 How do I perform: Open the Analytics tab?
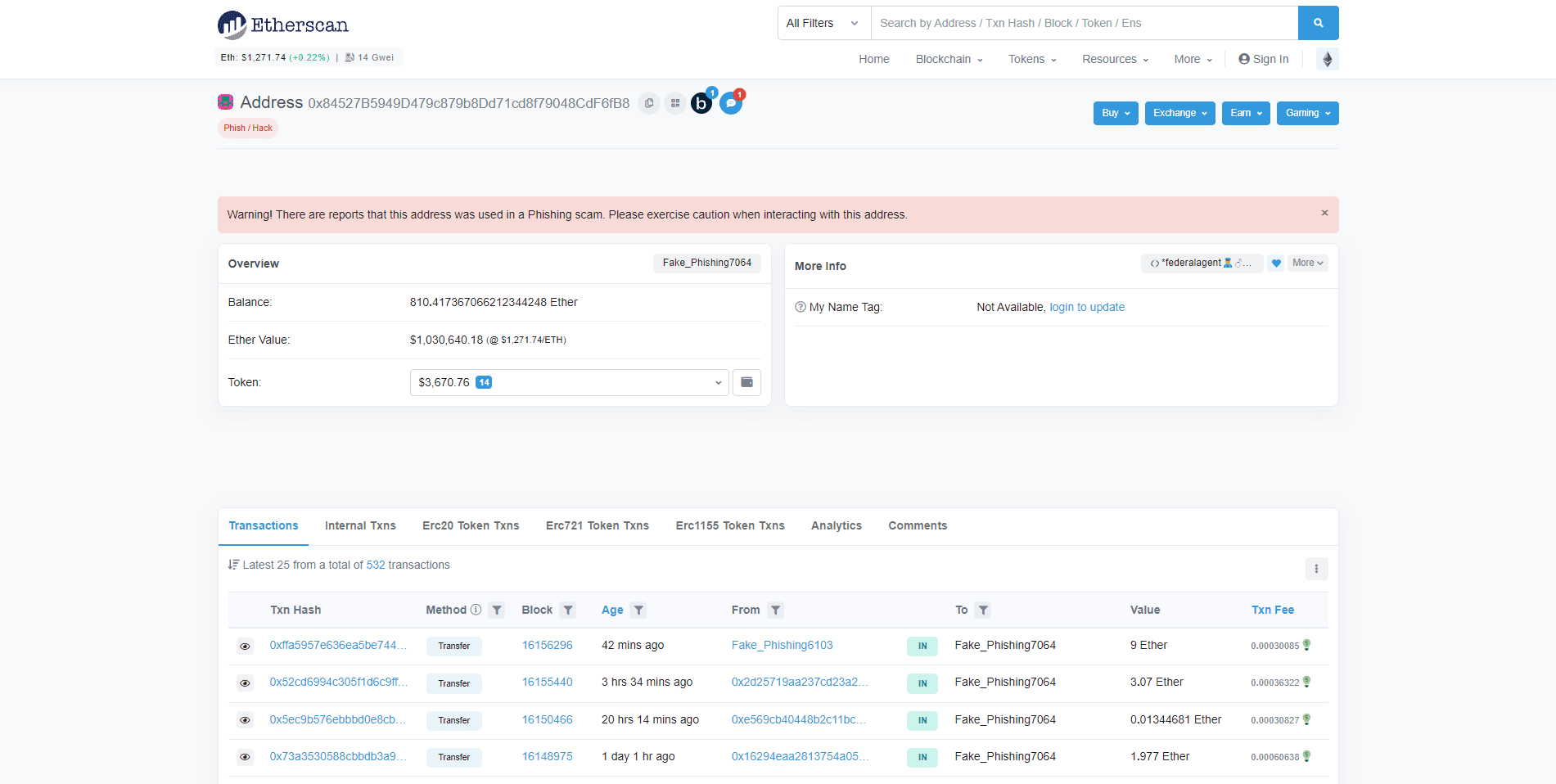(x=836, y=525)
